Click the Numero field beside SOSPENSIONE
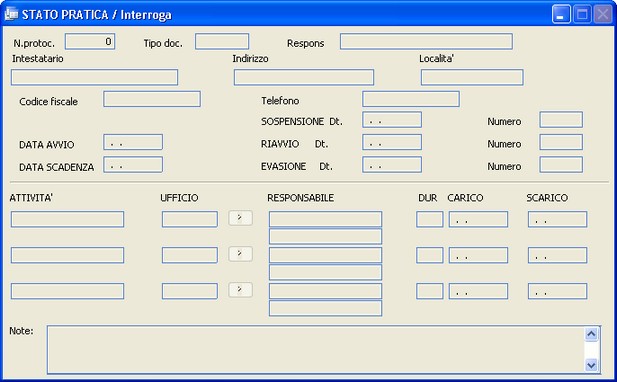The height and width of the screenshot is (382, 617). pos(561,120)
